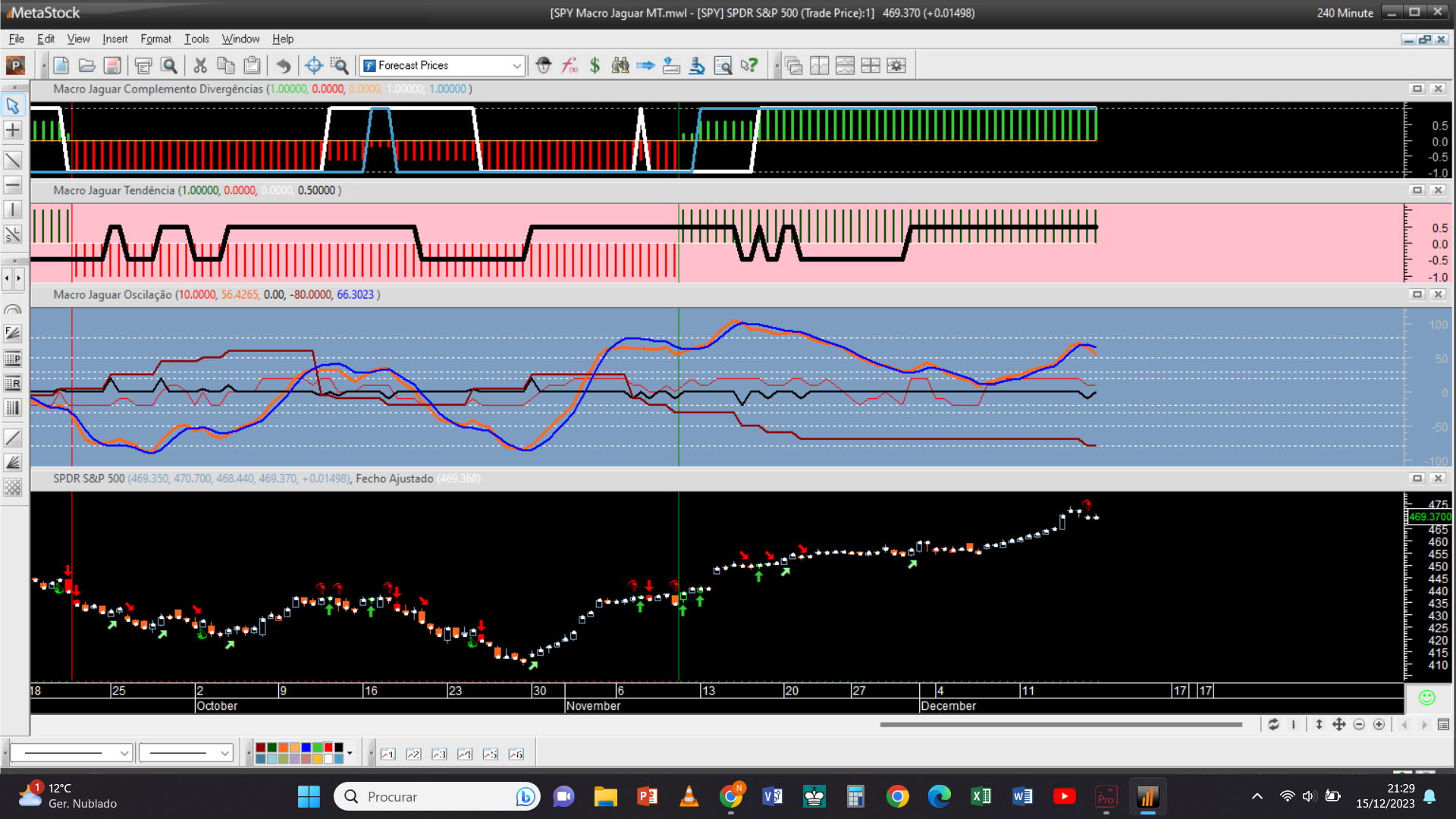Open the first line style dropdown
The width and height of the screenshot is (1456, 819).
point(124,753)
